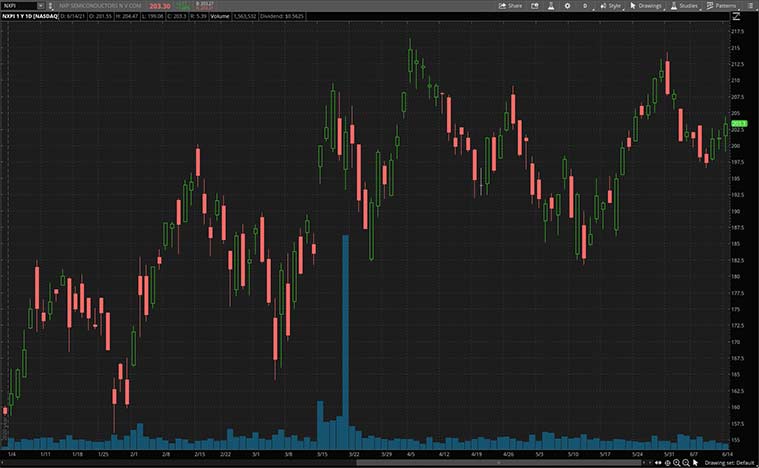Screen dimensions: 759x468
Task: Click the zoom out magnifier icon
Action: pyautogui.click(x=685, y=462)
